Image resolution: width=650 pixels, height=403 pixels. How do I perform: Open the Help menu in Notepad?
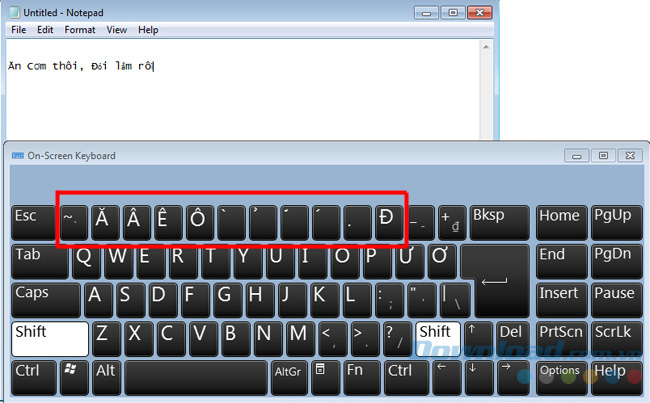148,30
